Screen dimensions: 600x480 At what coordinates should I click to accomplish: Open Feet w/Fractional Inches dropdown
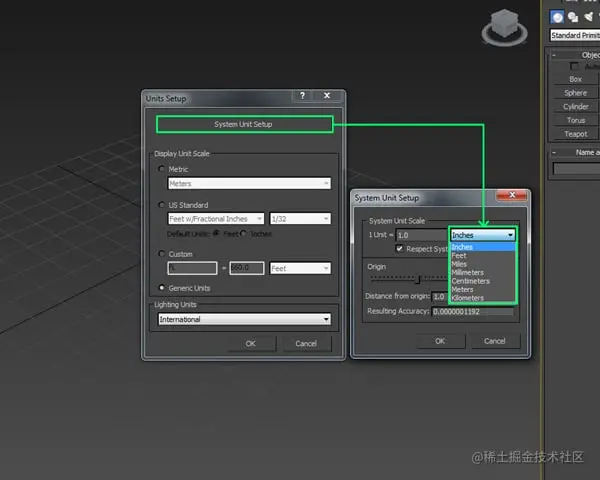(216, 219)
